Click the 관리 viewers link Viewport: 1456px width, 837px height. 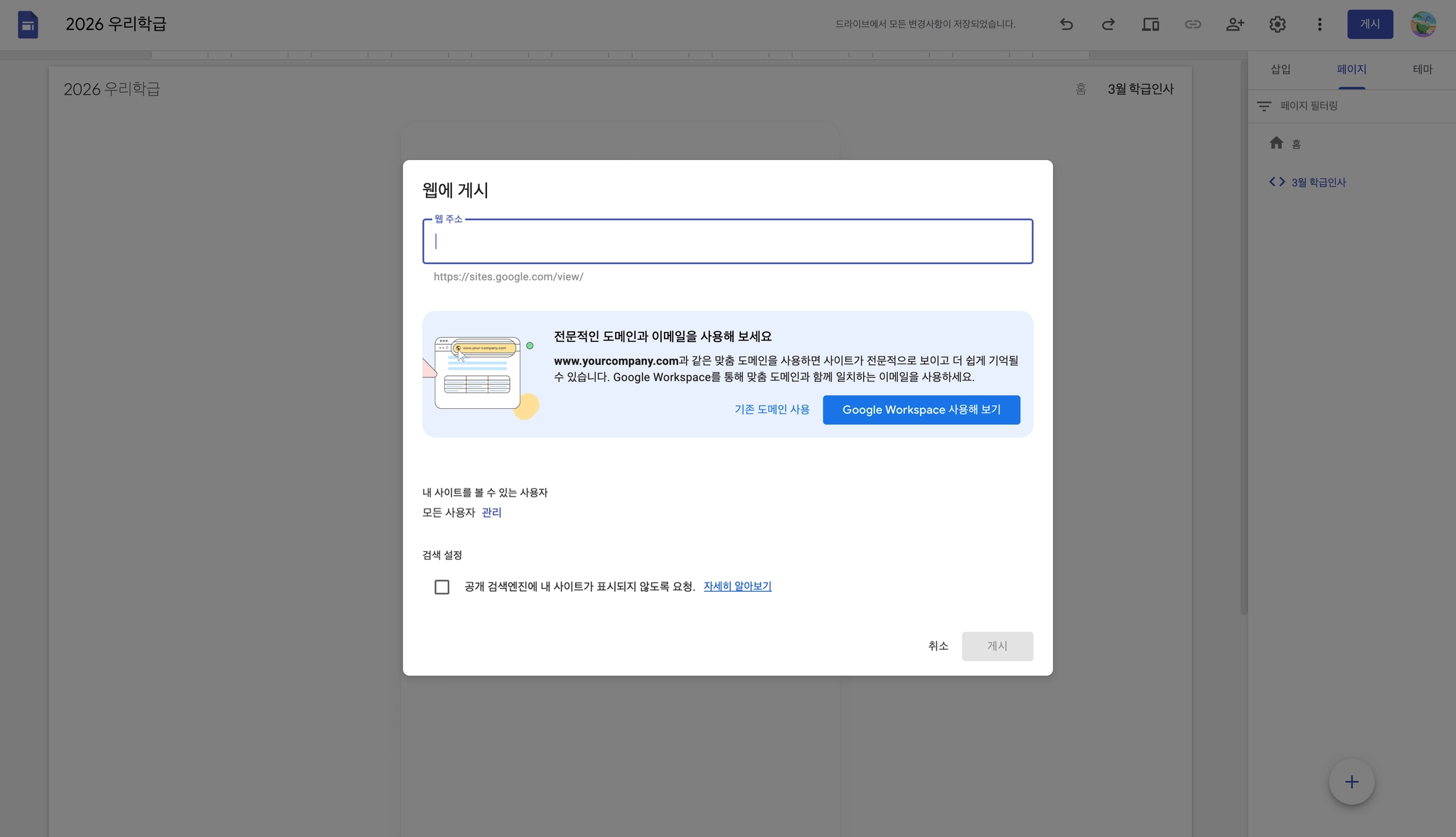coord(491,513)
